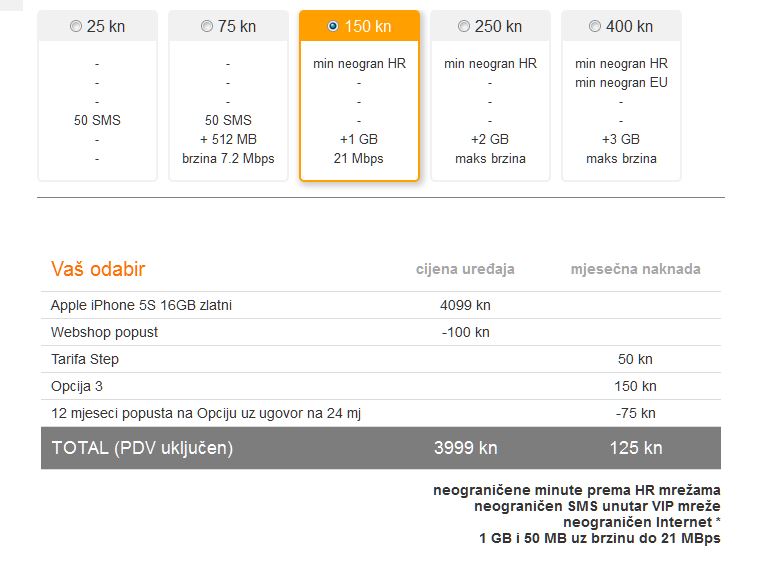
Task: Click the 50 SMS text in 25 kn card
Action: point(97,120)
